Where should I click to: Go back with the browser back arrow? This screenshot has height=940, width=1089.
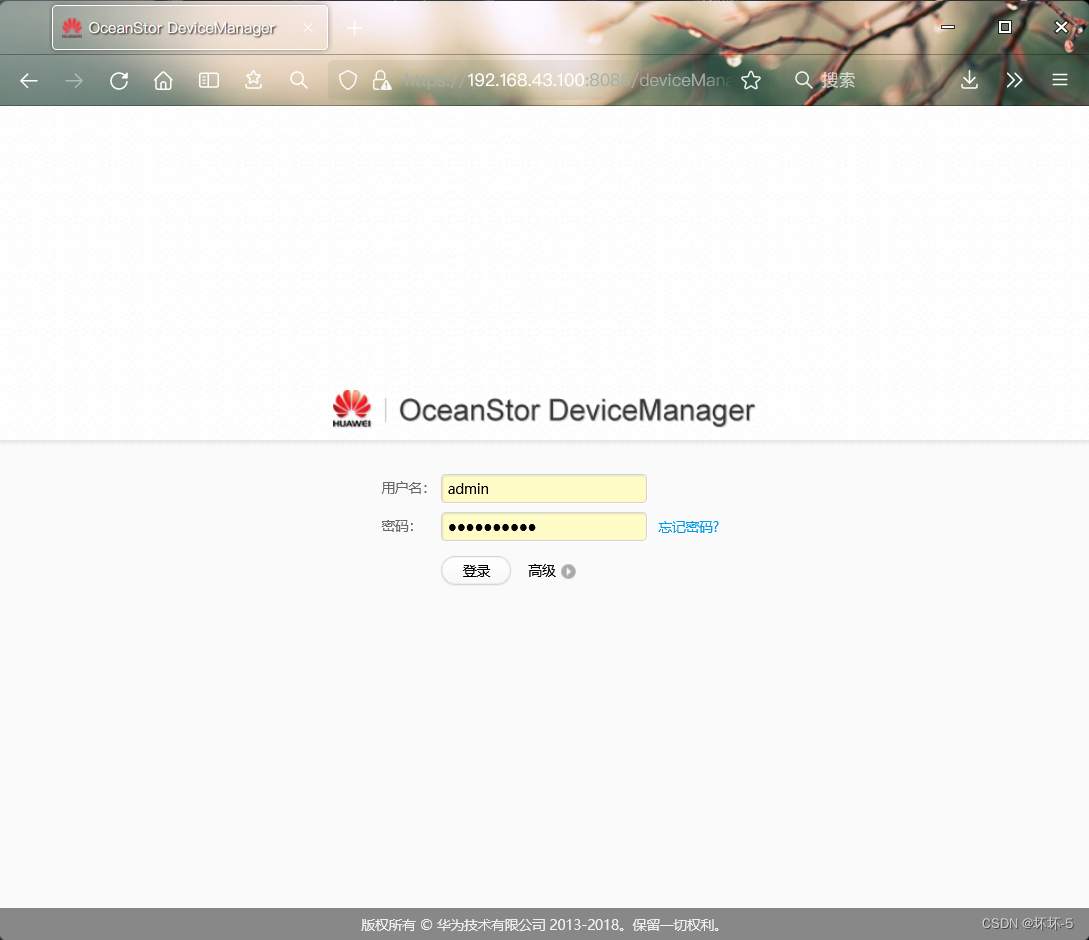[x=29, y=81]
